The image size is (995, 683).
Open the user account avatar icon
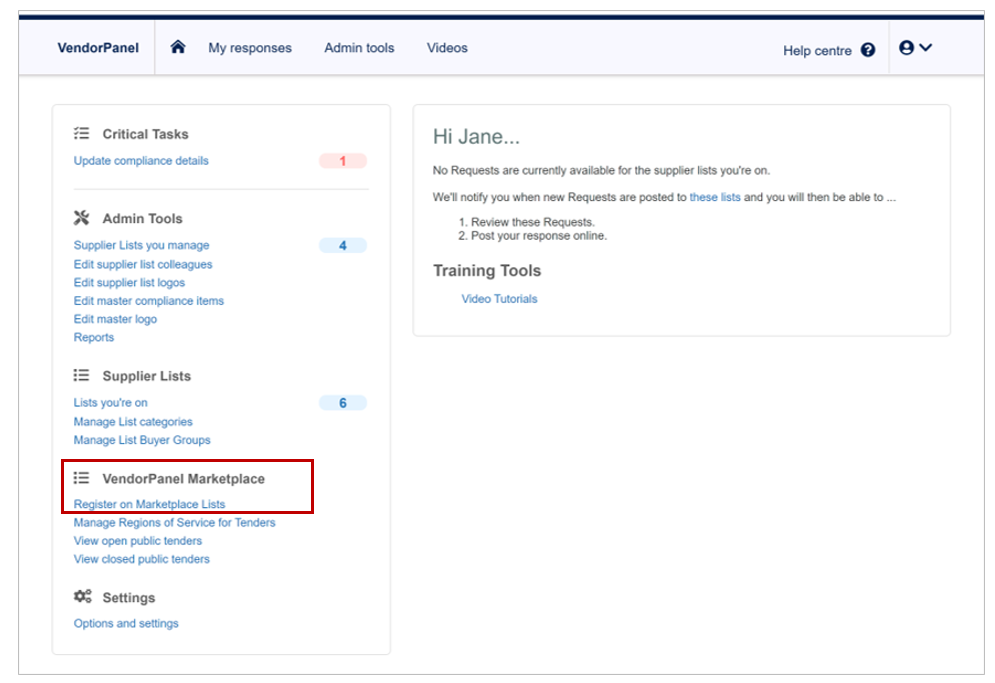pyautogui.click(x=906, y=48)
